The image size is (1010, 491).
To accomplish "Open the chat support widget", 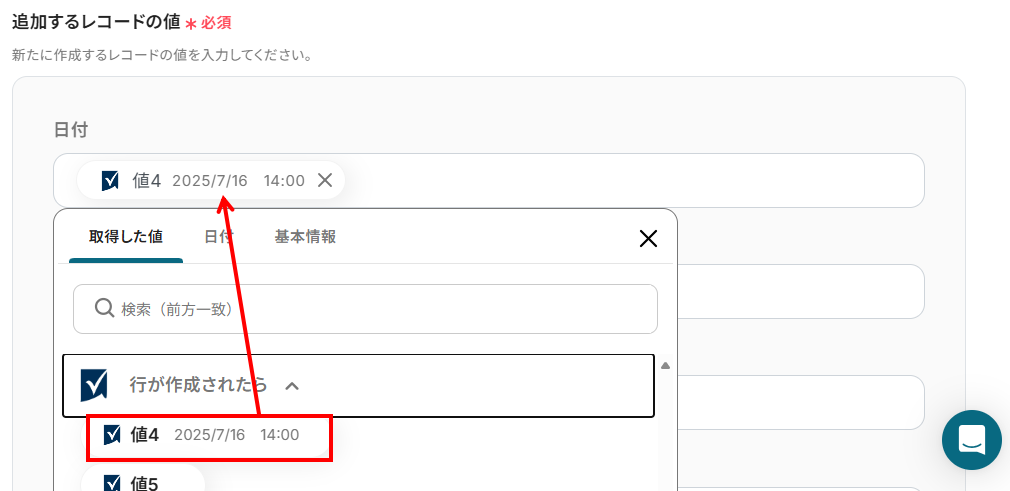I will (971, 439).
